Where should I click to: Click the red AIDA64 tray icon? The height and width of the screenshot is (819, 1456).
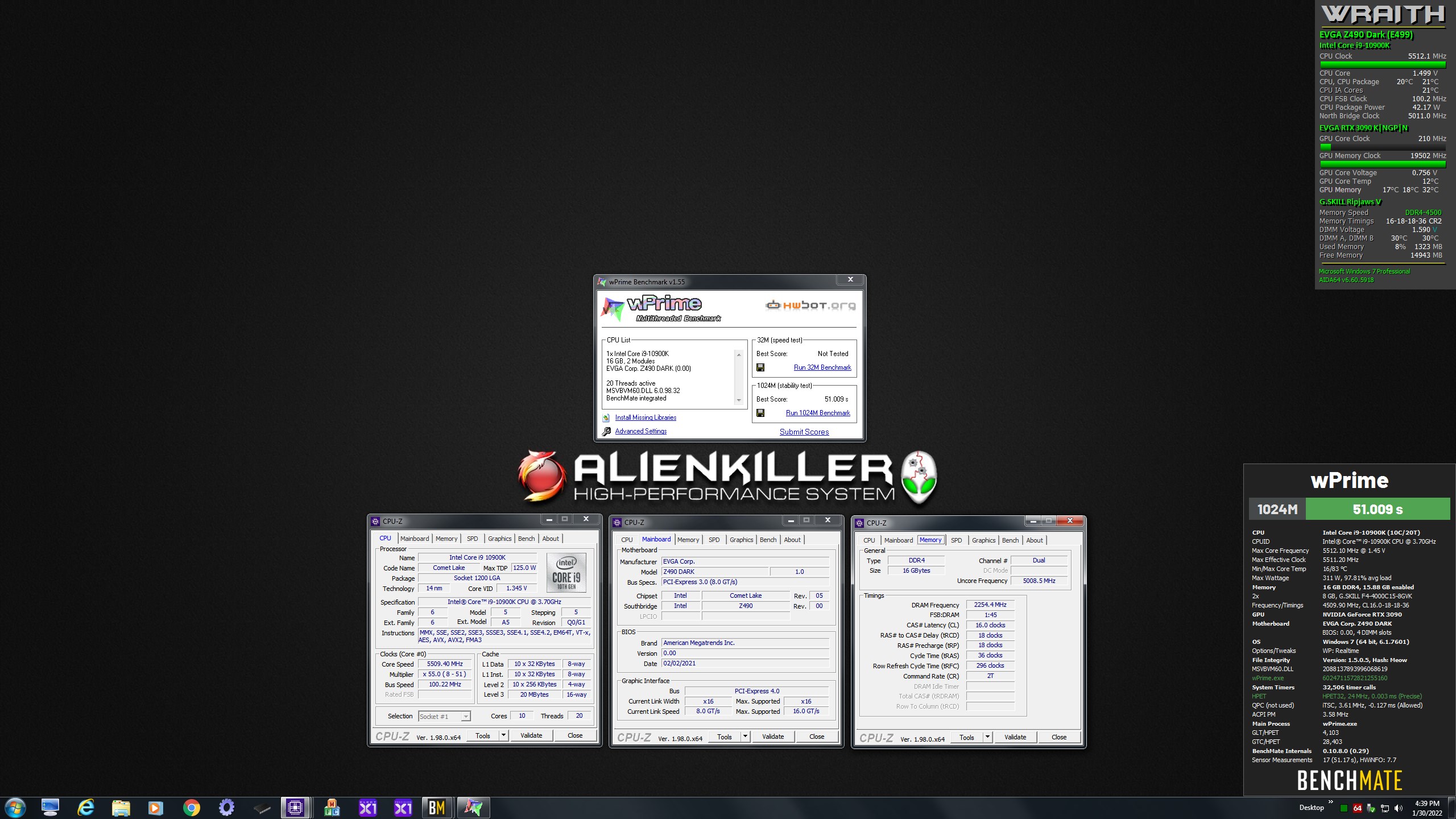[x=1358, y=808]
